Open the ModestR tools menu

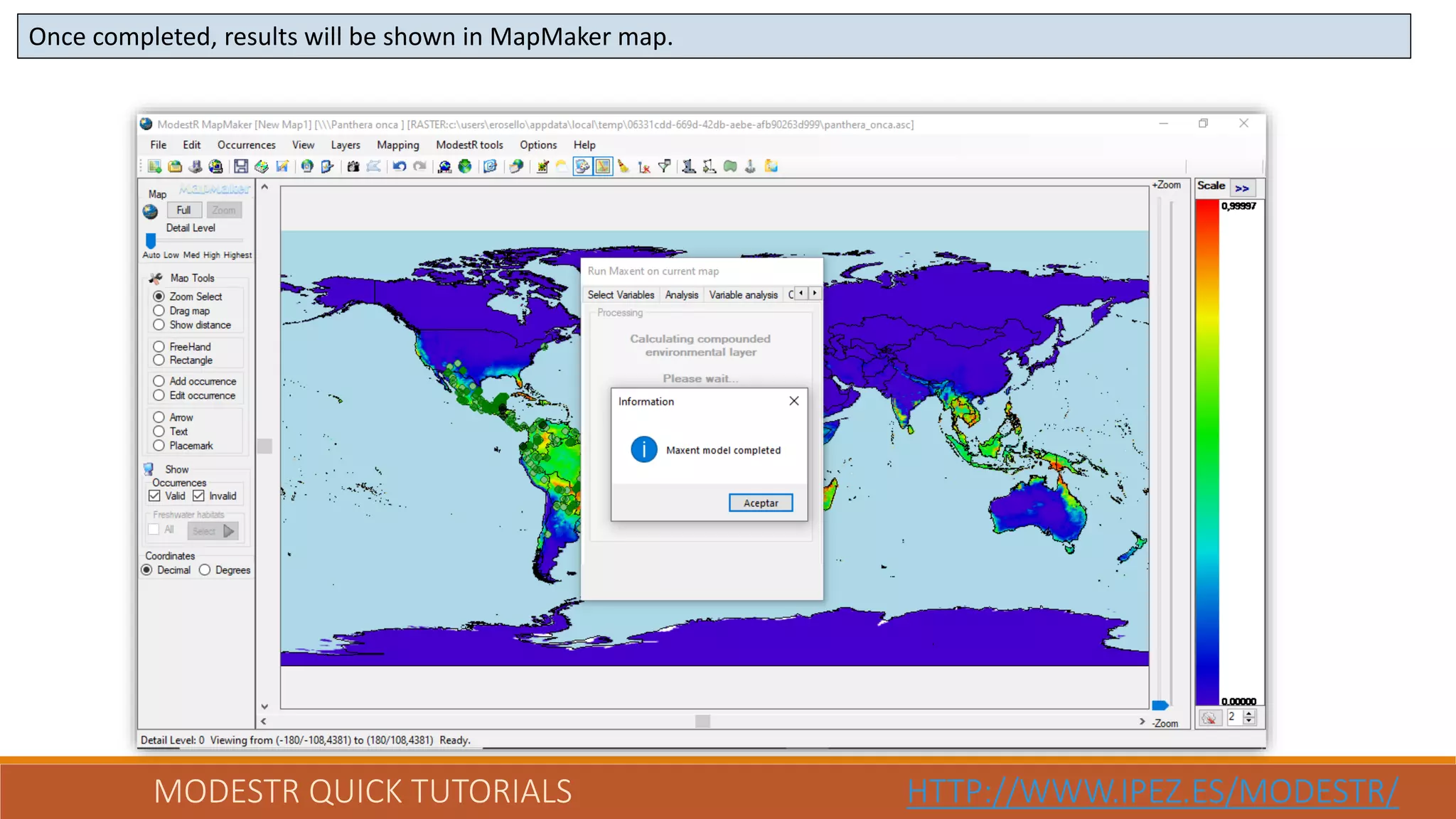click(x=469, y=145)
